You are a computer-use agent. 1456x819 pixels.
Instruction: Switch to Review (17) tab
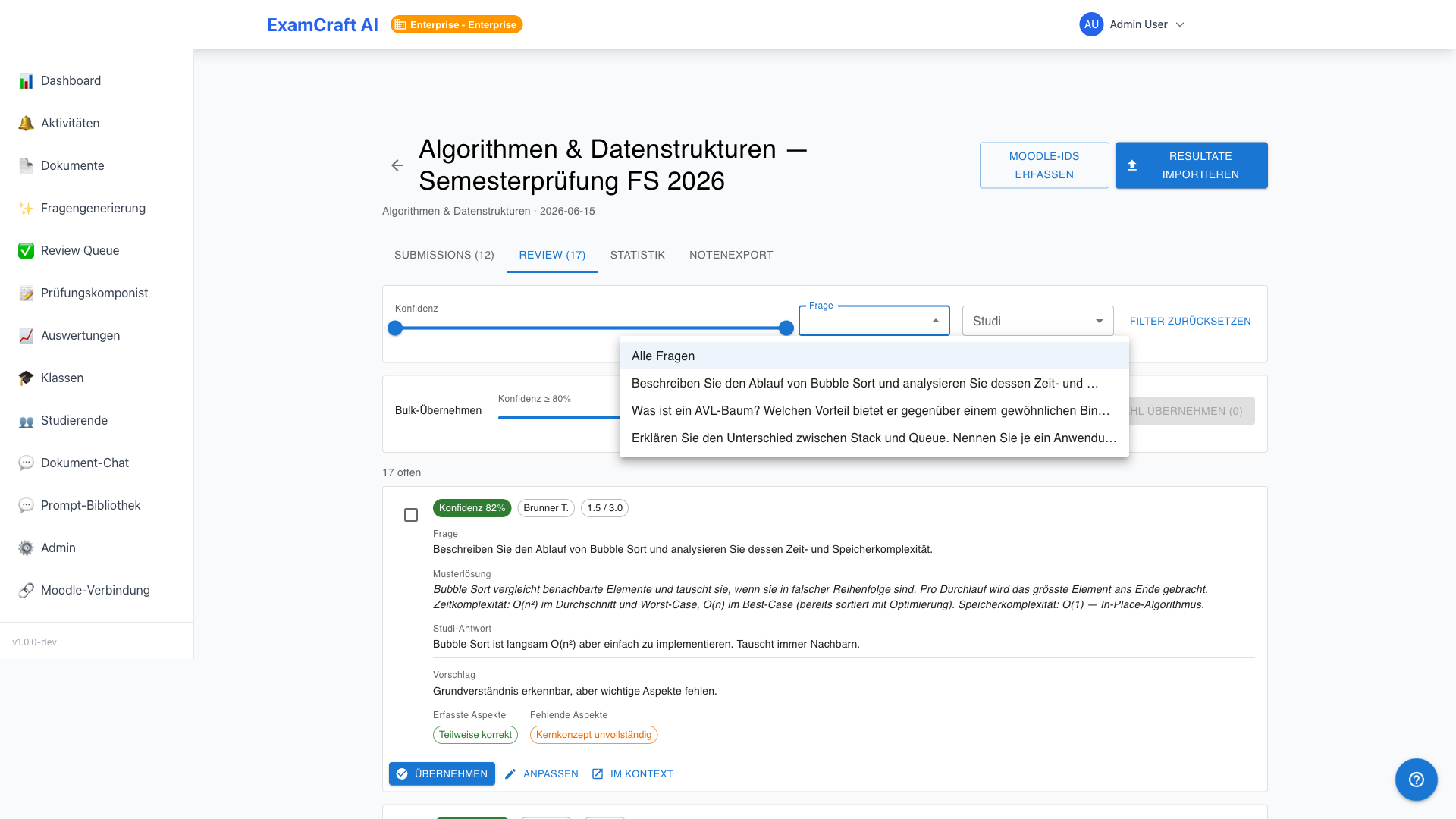pyautogui.click(x=552, y=255)
